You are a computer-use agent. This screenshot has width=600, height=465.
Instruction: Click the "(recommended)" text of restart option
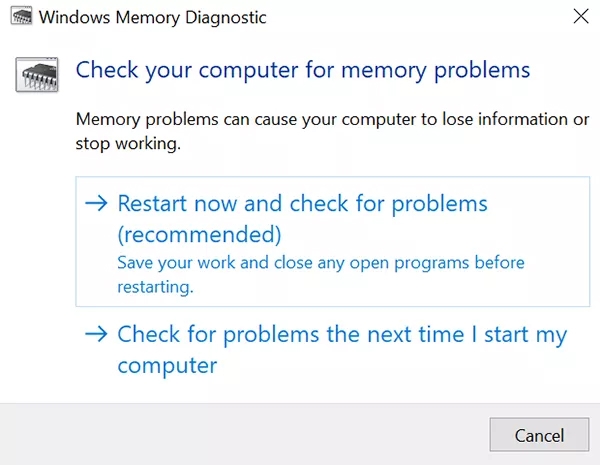pos(199,235)
